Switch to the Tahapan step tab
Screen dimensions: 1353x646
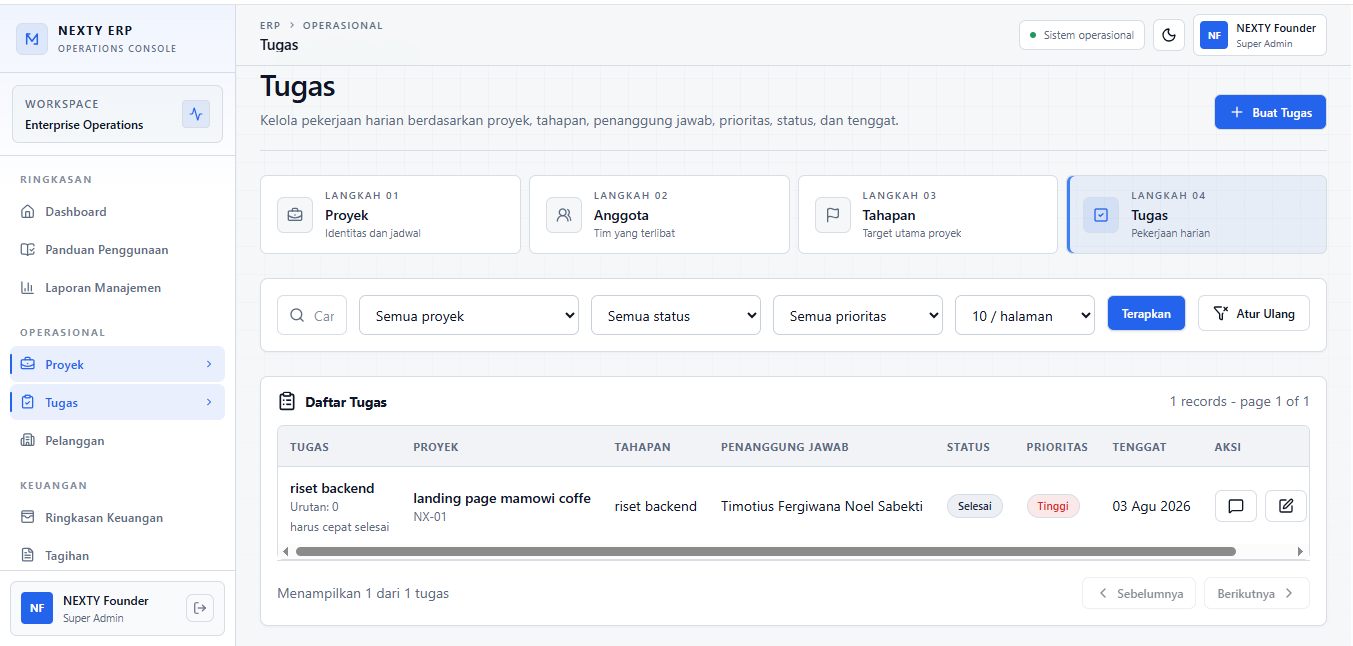coord(928,215)
